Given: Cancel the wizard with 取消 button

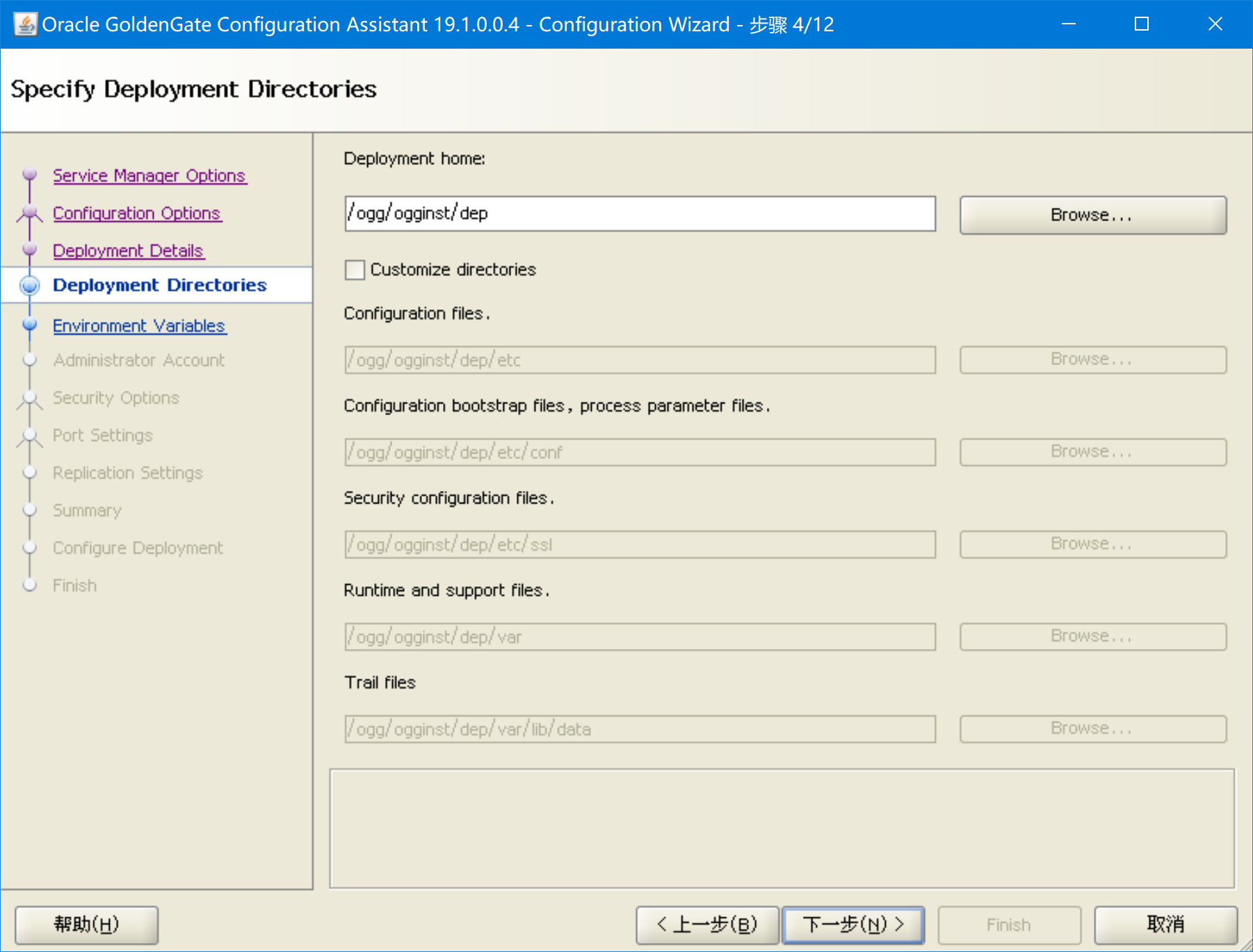Looking at the screenshot, I should [x=1166, y=925].
